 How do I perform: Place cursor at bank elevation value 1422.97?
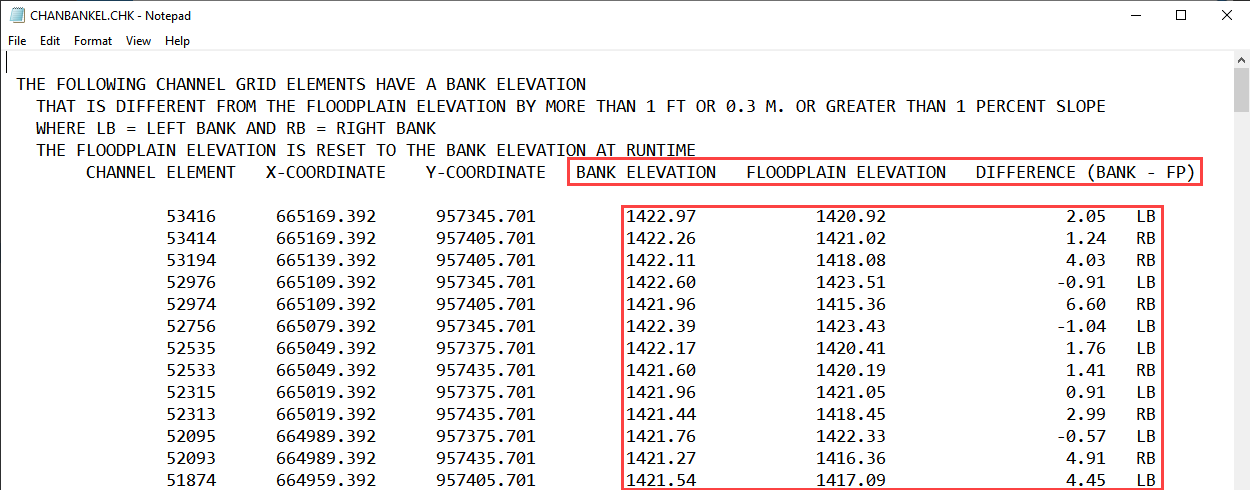661,216
